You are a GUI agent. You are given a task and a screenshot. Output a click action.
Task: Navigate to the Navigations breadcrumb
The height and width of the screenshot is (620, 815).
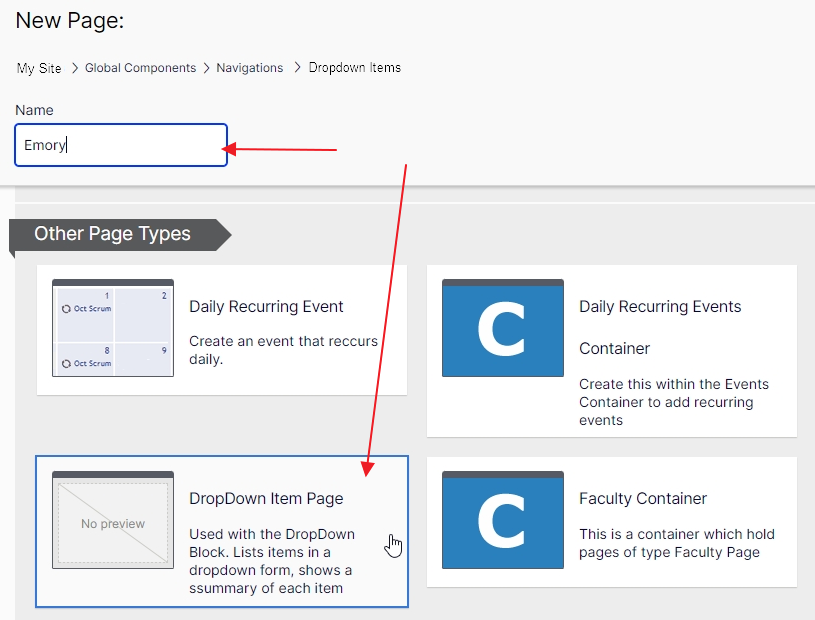pyautogui.click(x=250, y=68)
